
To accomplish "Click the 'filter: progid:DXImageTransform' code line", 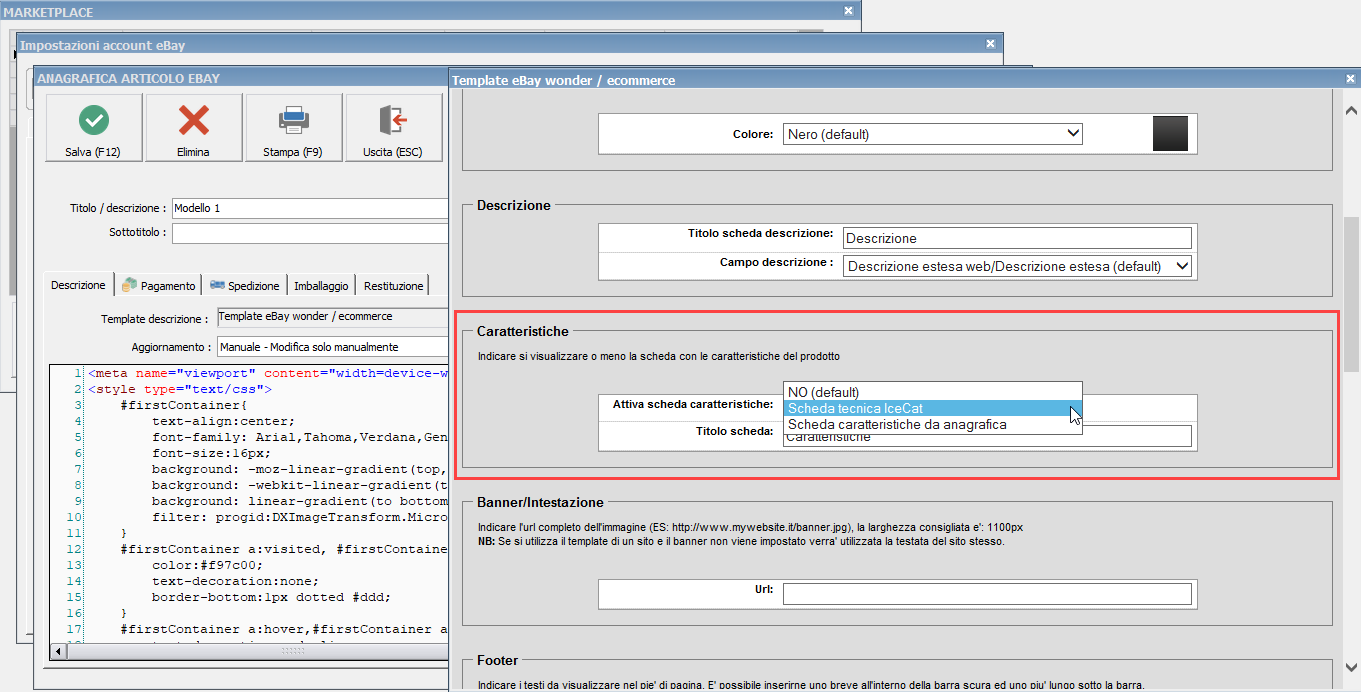I will tap(300, 517).
